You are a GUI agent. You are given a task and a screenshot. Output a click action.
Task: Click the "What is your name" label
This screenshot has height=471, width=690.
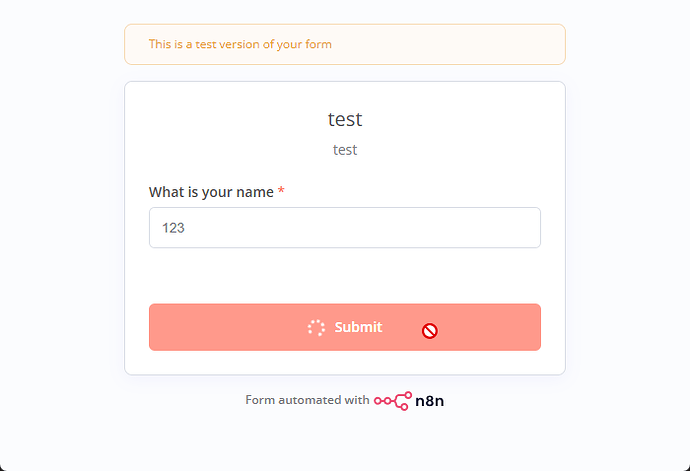[x=211, y=192]
